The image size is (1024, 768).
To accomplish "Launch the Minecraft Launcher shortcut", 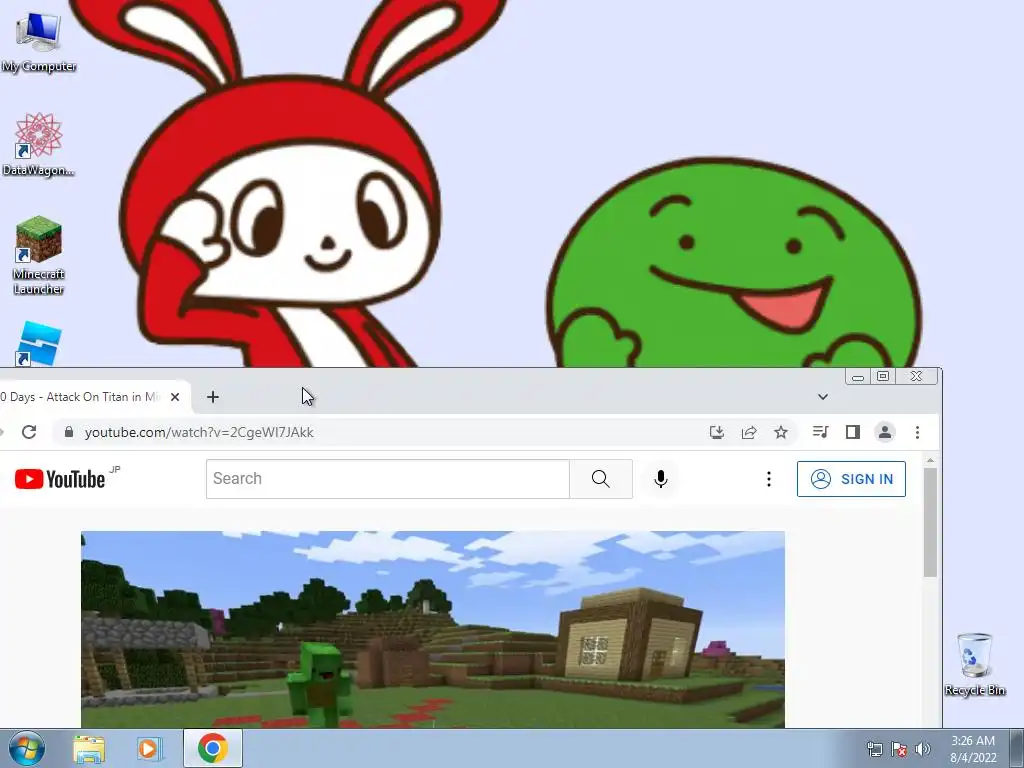I will (x=39, y=255).
